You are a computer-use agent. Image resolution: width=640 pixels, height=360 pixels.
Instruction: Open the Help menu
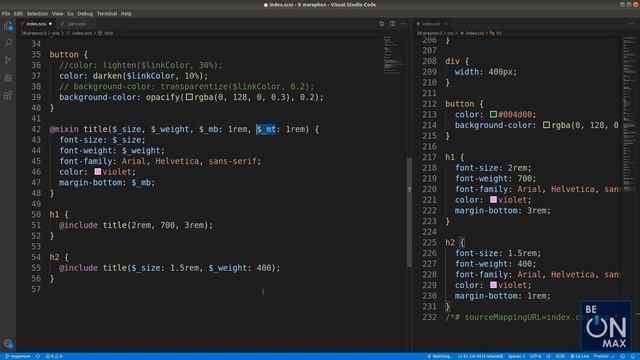[126, 13]
